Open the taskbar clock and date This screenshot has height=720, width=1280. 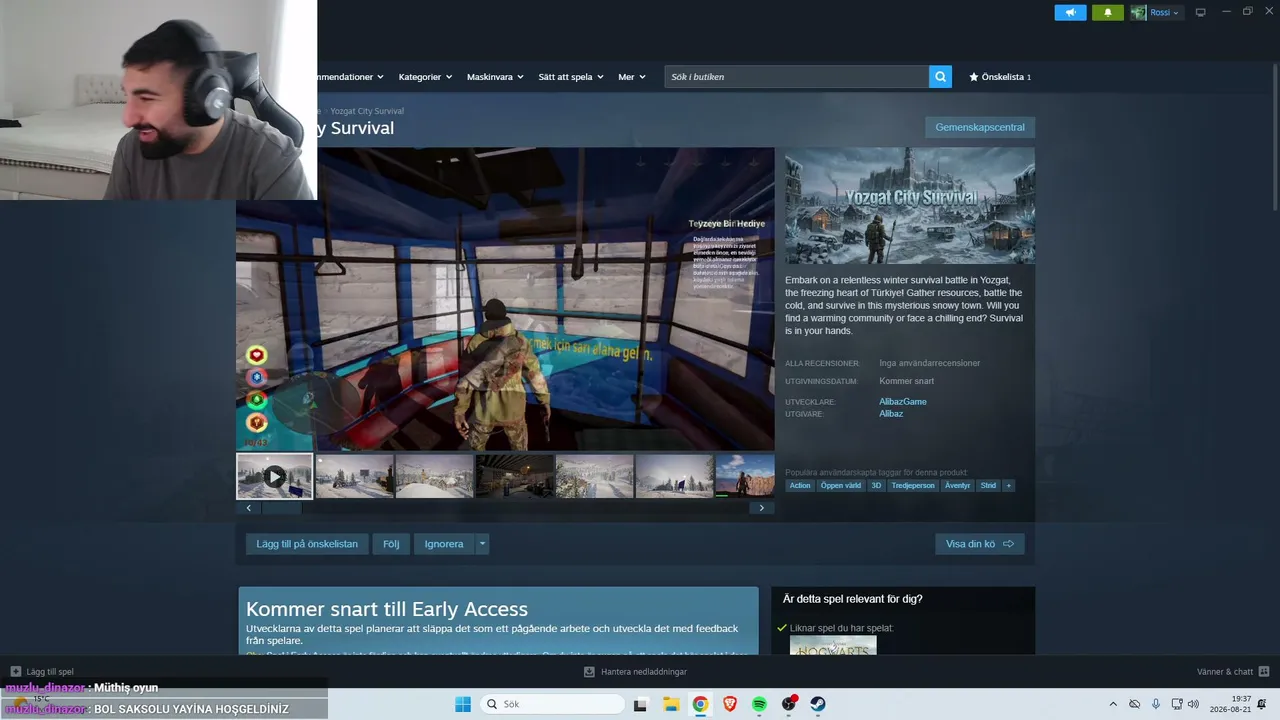(x=1231, y=704)
